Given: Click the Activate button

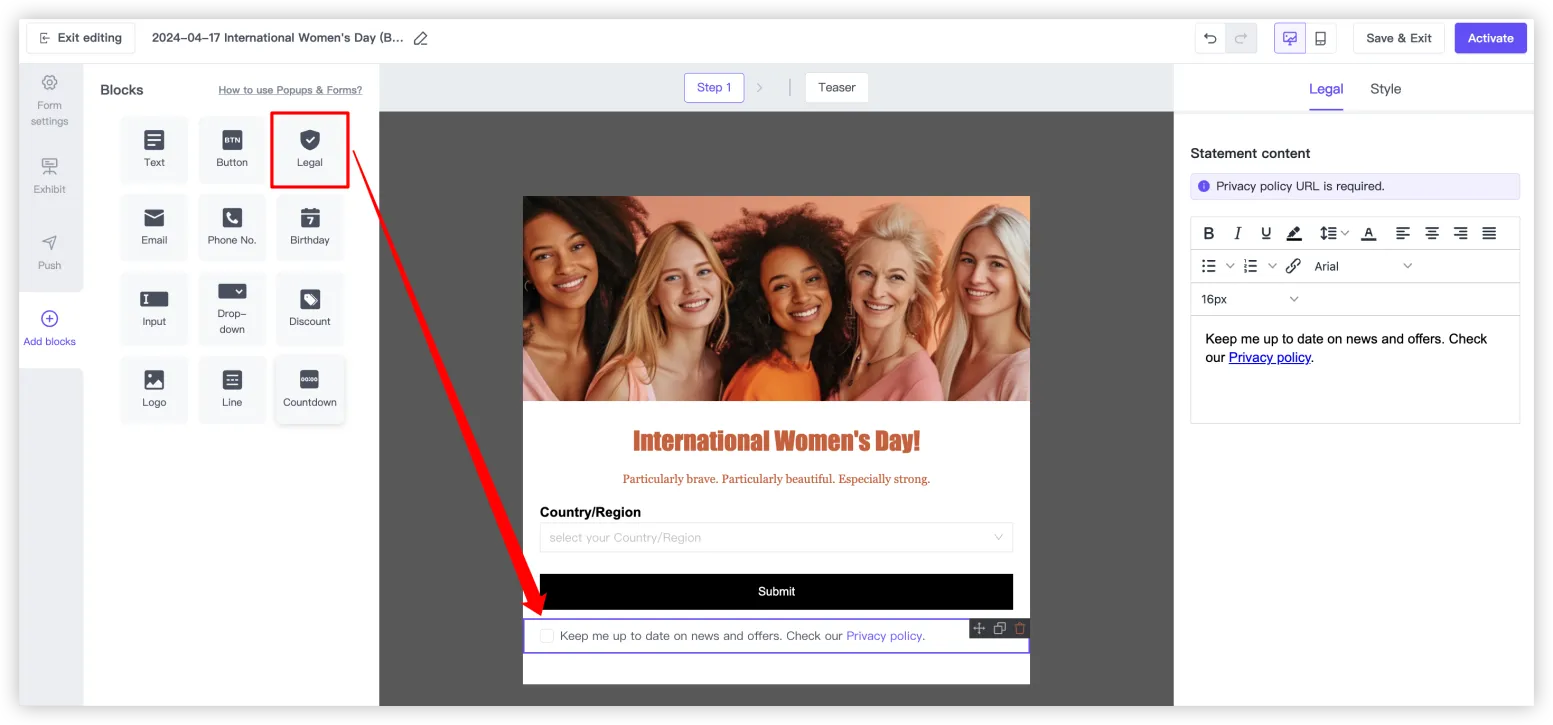Looking at the screenshot, I should pos(1490,39).
